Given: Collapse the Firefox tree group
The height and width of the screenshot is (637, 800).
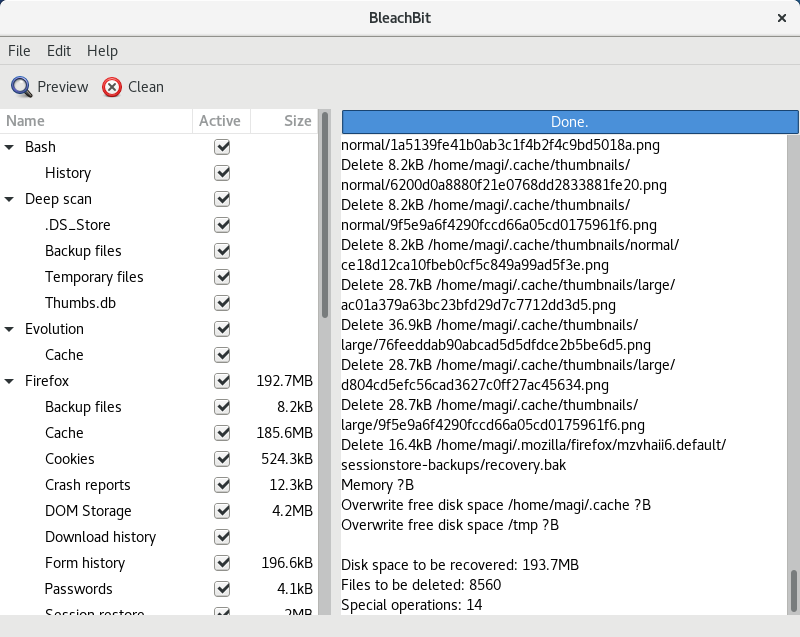Looking at the screenshot, I should coord(9,381).
